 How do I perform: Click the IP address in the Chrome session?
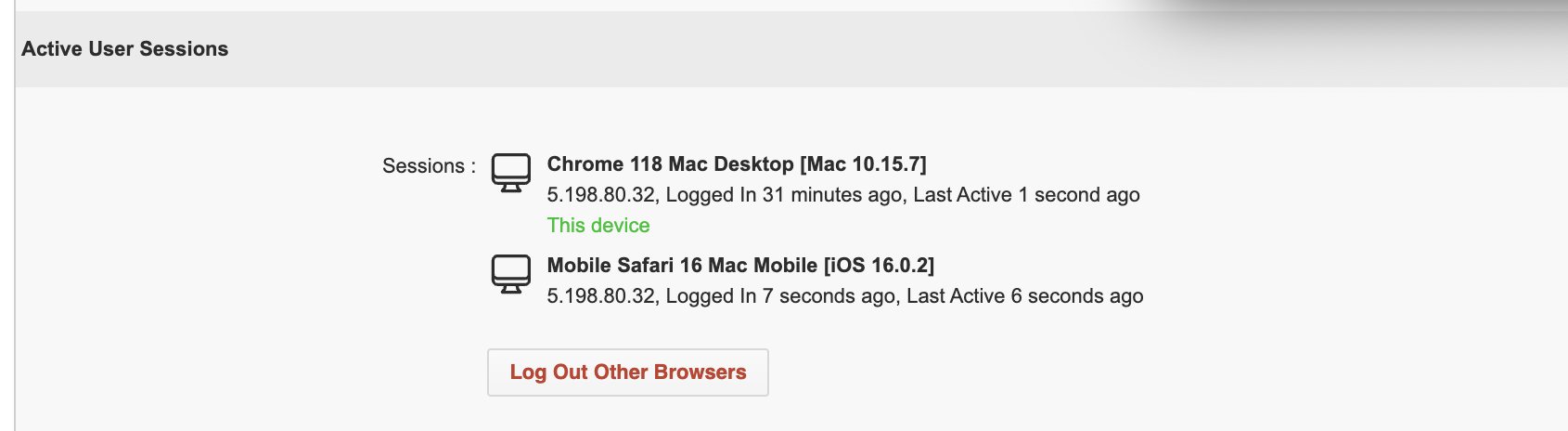601,195
